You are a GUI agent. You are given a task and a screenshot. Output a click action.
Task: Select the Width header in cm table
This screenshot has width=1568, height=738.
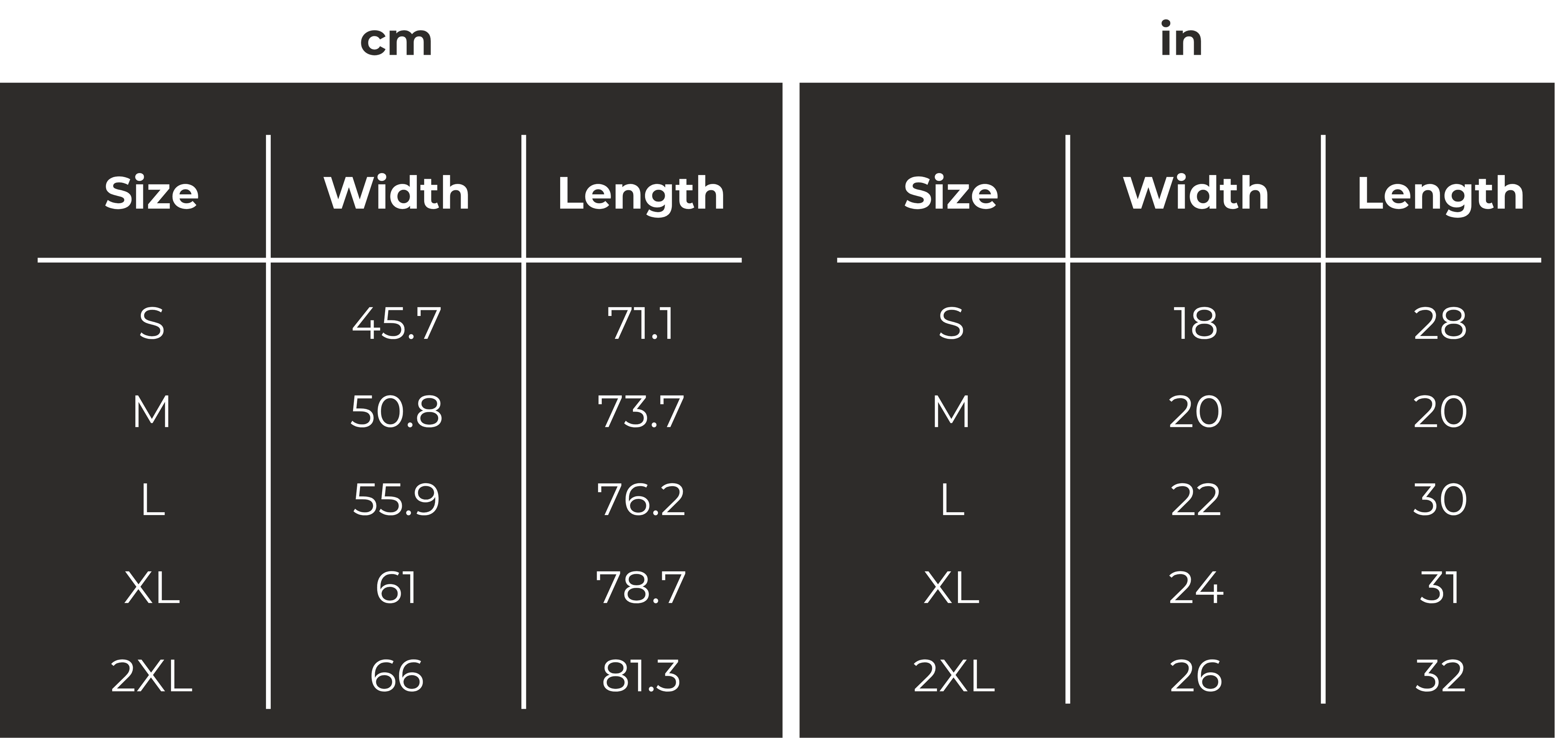point(396,193)
